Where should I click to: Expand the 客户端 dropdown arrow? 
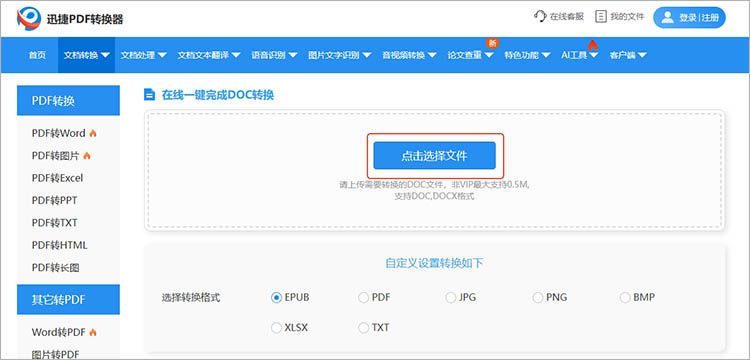pos(642,55)
